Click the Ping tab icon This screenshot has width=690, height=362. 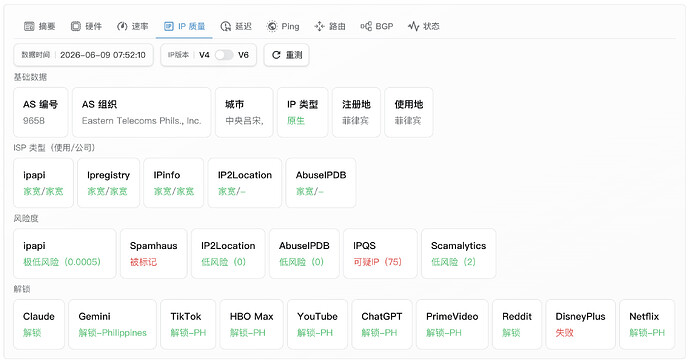(272, 26)
